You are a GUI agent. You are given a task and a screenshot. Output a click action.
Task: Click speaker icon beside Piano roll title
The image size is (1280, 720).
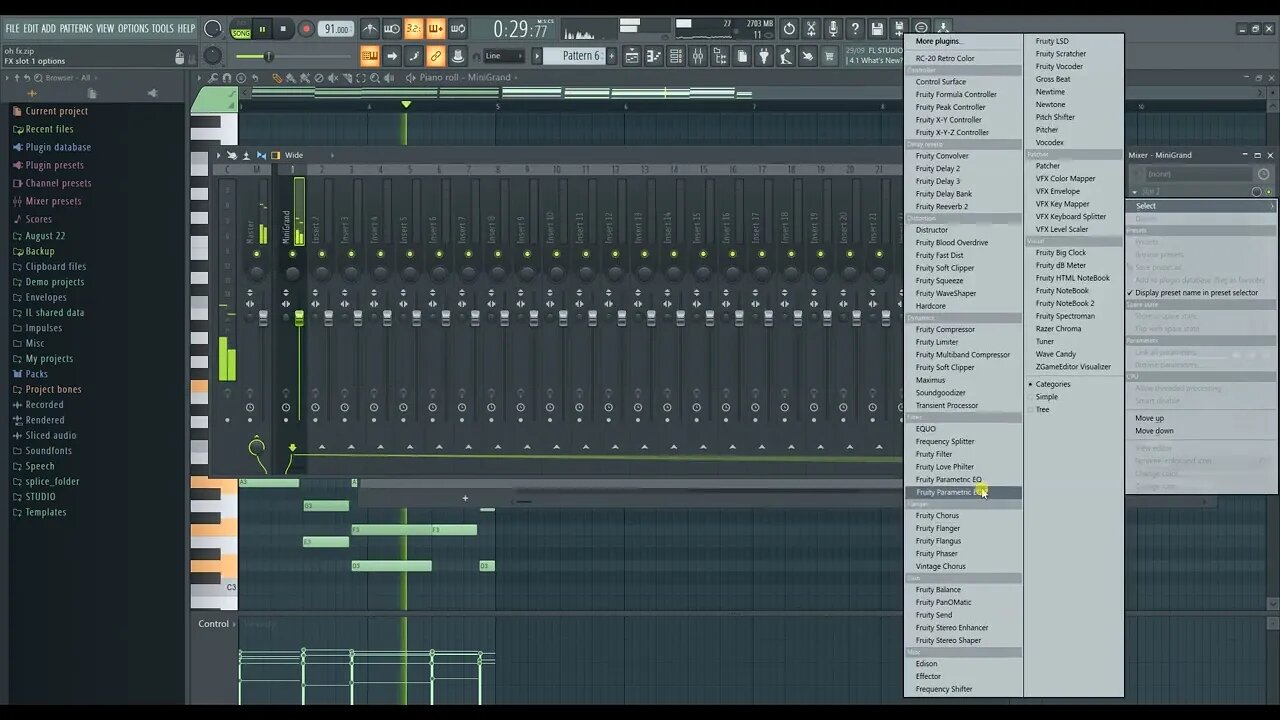tap(411, 78)
